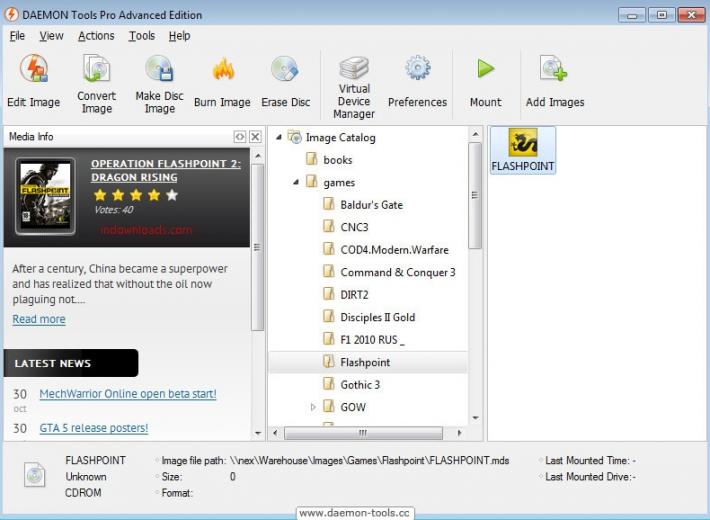
Task: Click the Votes: 40 text
Action: (114, 210)
